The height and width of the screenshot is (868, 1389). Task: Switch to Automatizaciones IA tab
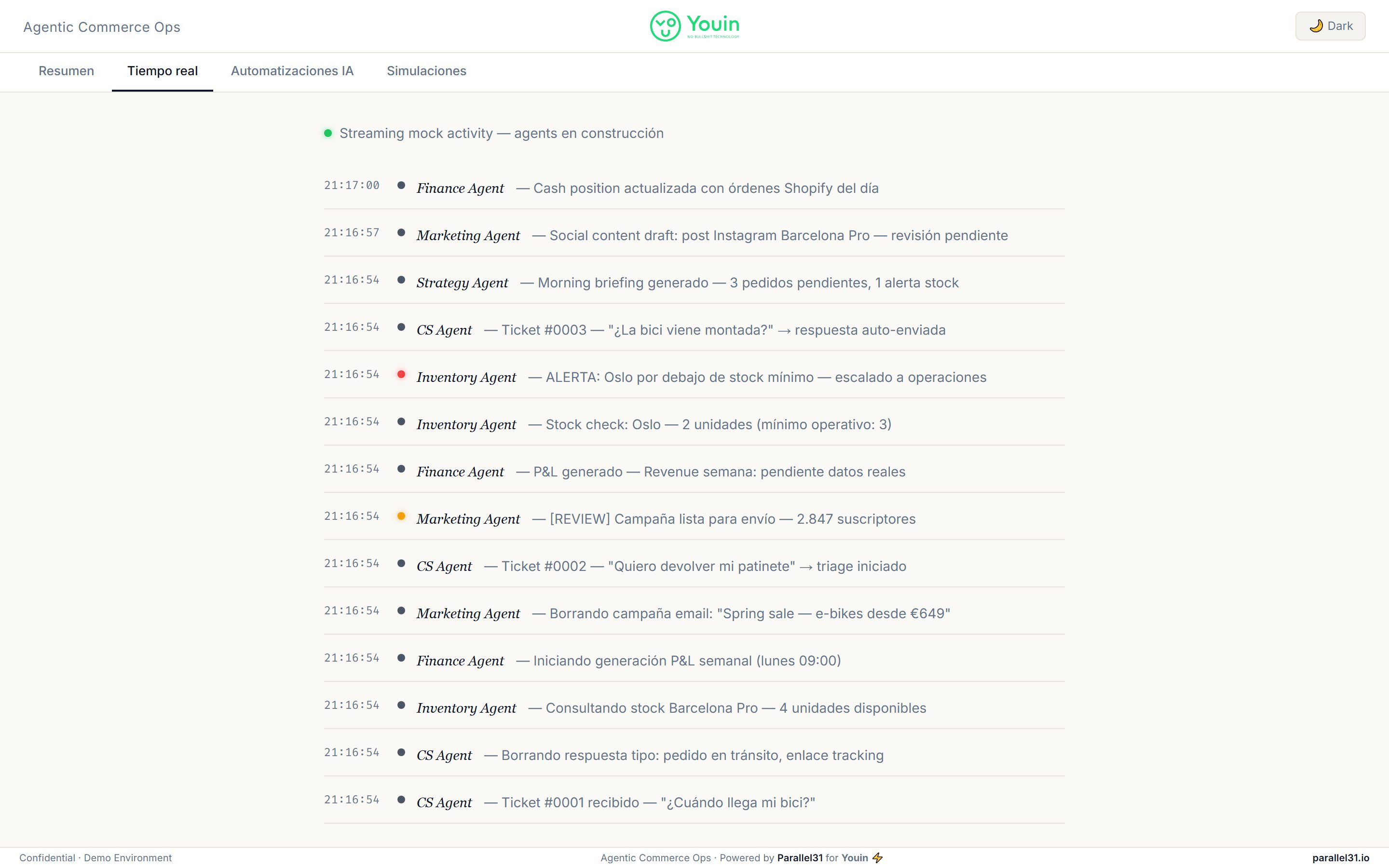coord(292,71)
